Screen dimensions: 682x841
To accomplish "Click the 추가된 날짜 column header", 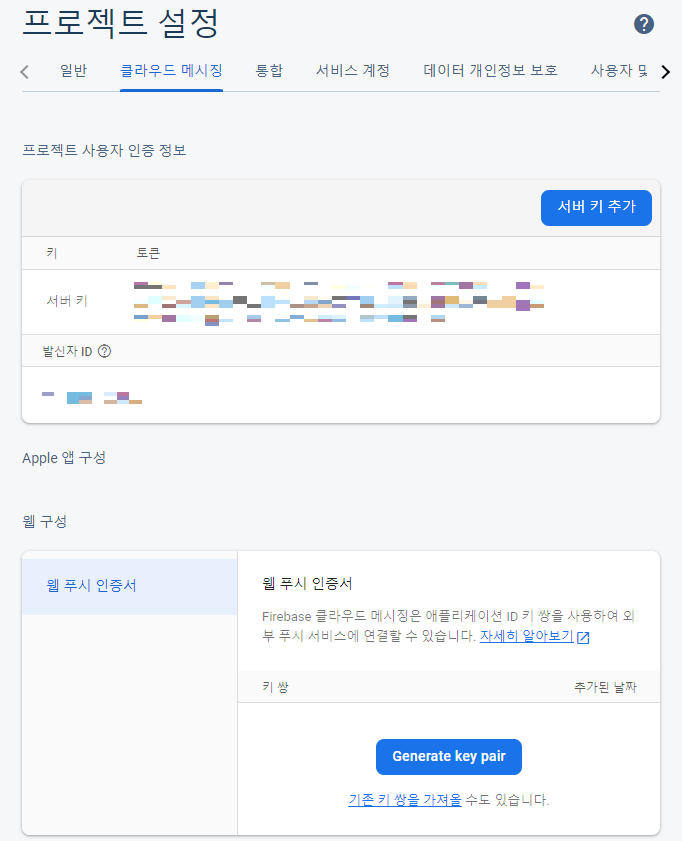I will [x=605, y=687].
